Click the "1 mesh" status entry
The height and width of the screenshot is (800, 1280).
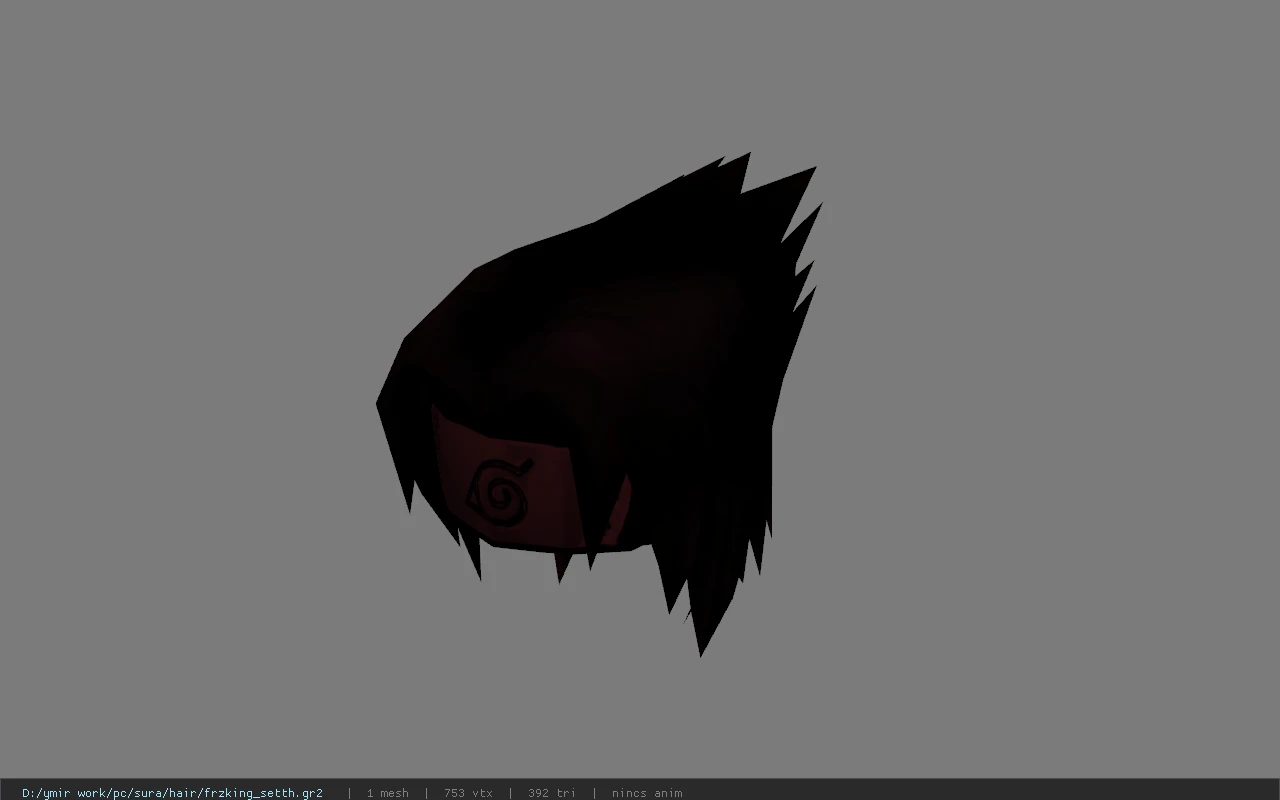pyautogui.click(x=388, y=793)
